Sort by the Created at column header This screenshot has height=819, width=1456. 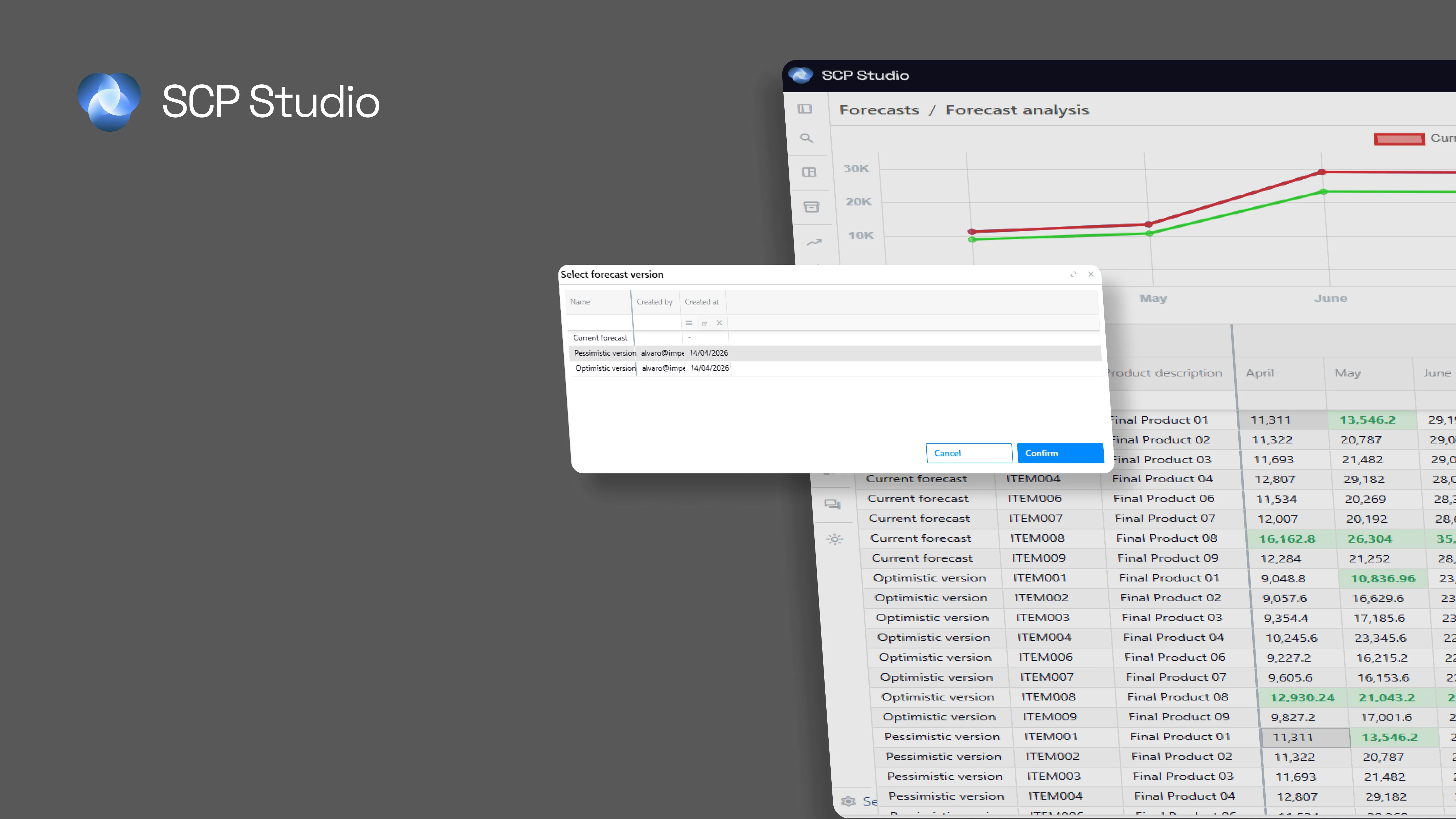[702, 302]
